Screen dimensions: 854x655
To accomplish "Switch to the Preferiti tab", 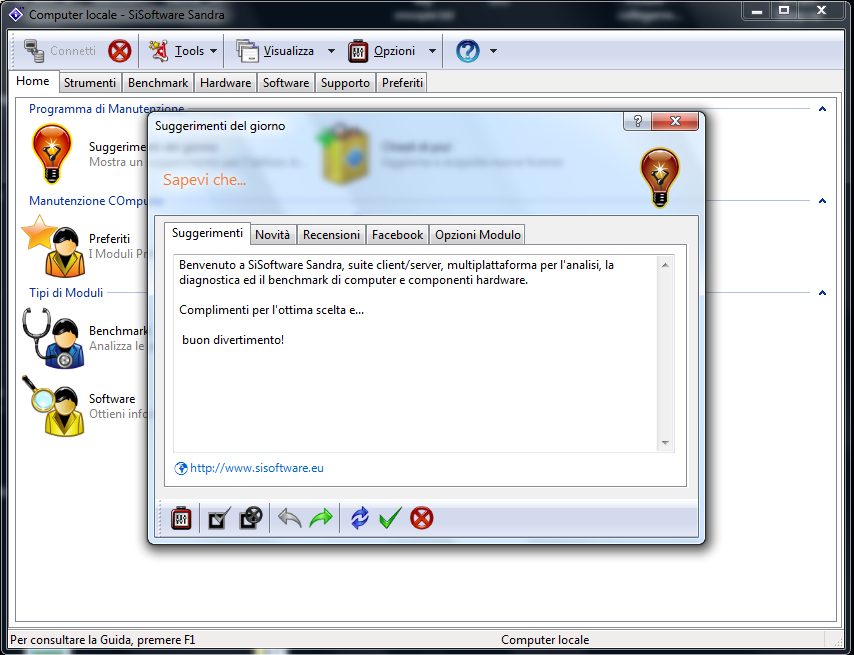I will click(402, 83).
